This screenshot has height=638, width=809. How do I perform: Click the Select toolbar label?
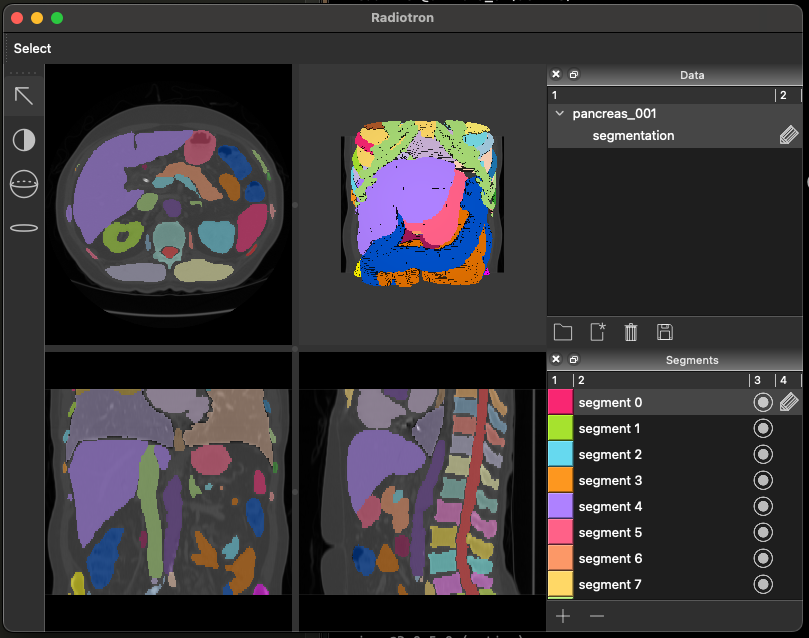point(32,48)
